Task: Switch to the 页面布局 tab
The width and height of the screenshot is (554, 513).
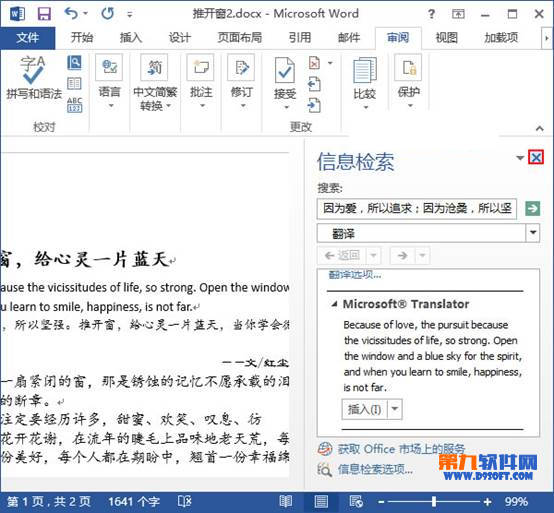Action: (240, 37)
